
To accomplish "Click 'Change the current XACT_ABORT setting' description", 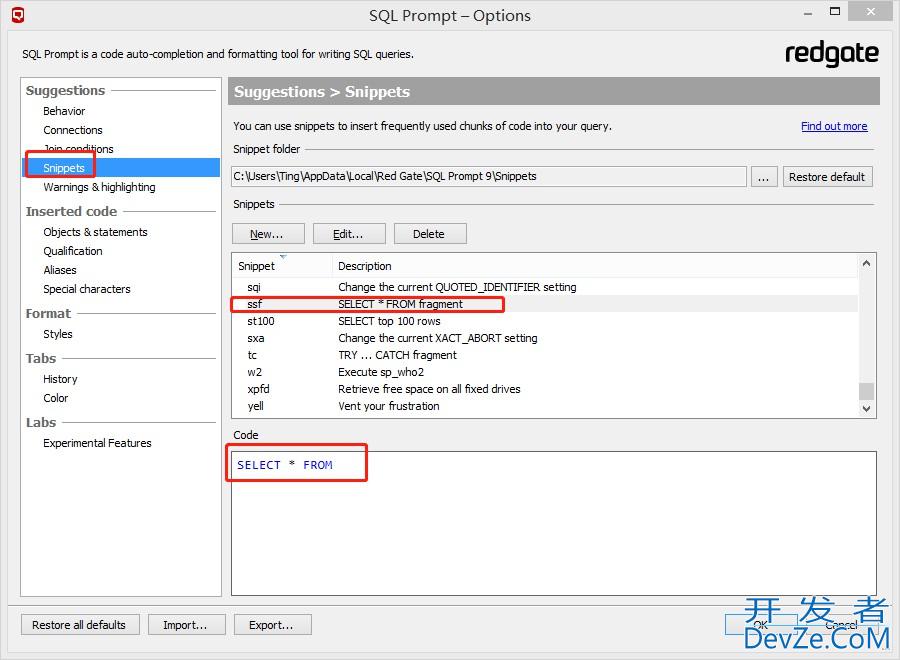I will coord(437,338).
